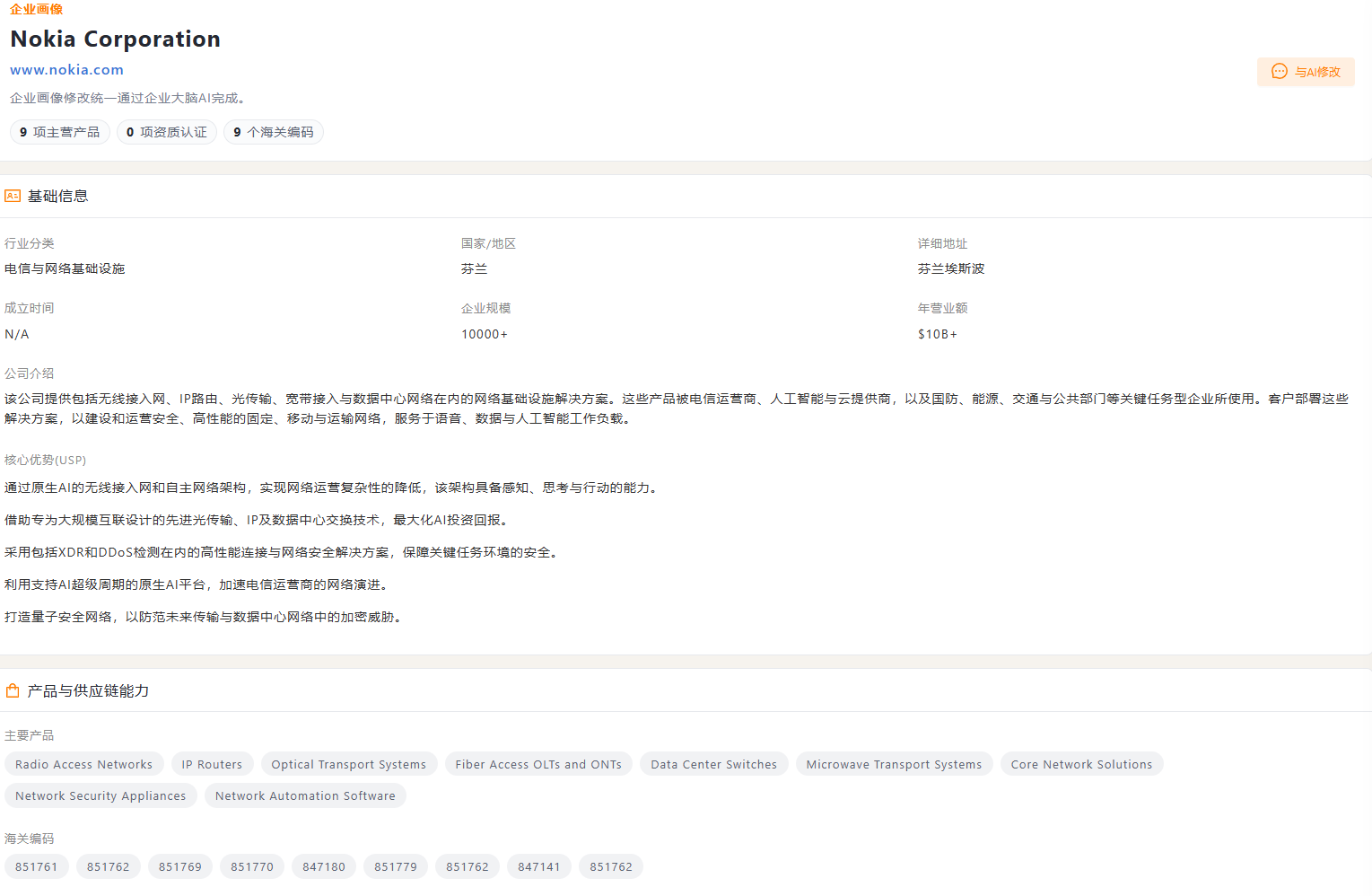Click the 国家/地区 field label
Viewport: 1372px width, 896px height.
(488, 243)
